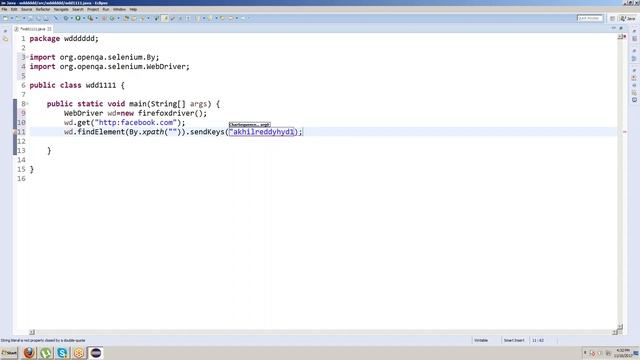Image resolution: width=640 pixels, height=360 pixels.
Task: Expand the Debug dropdown arrow
Action: (71, 18)
